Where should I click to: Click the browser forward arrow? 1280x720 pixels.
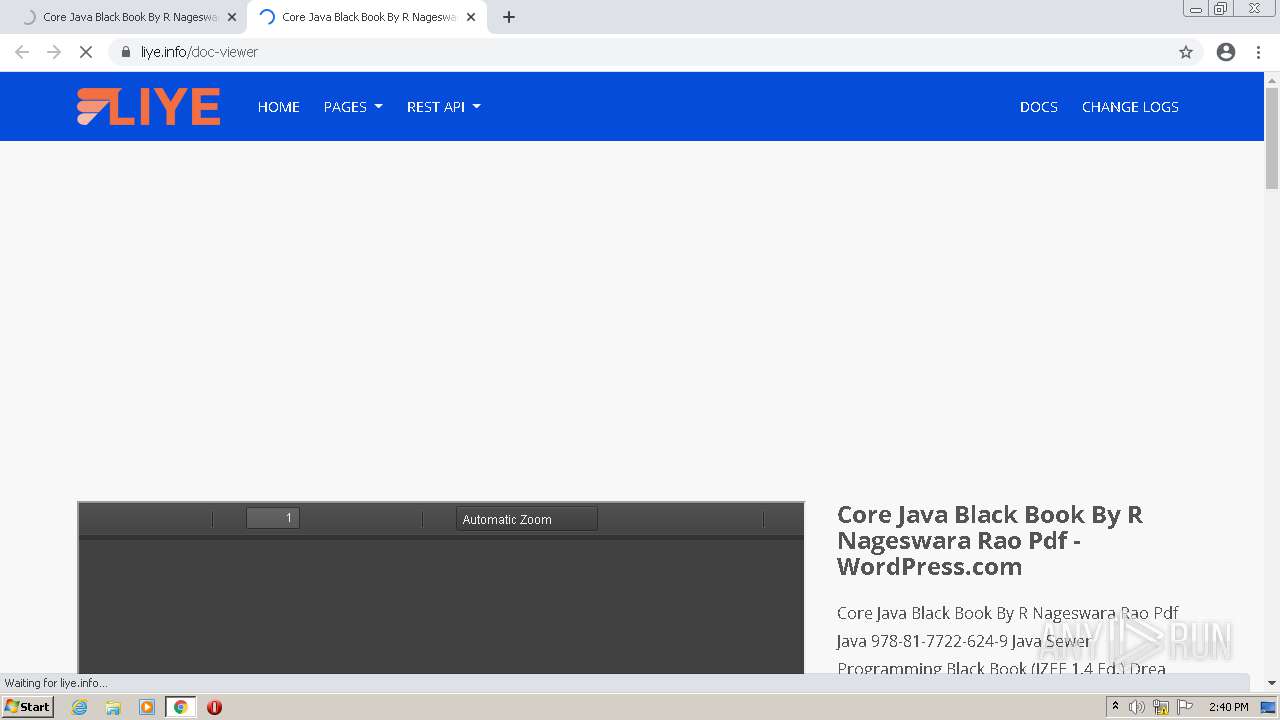54,52
